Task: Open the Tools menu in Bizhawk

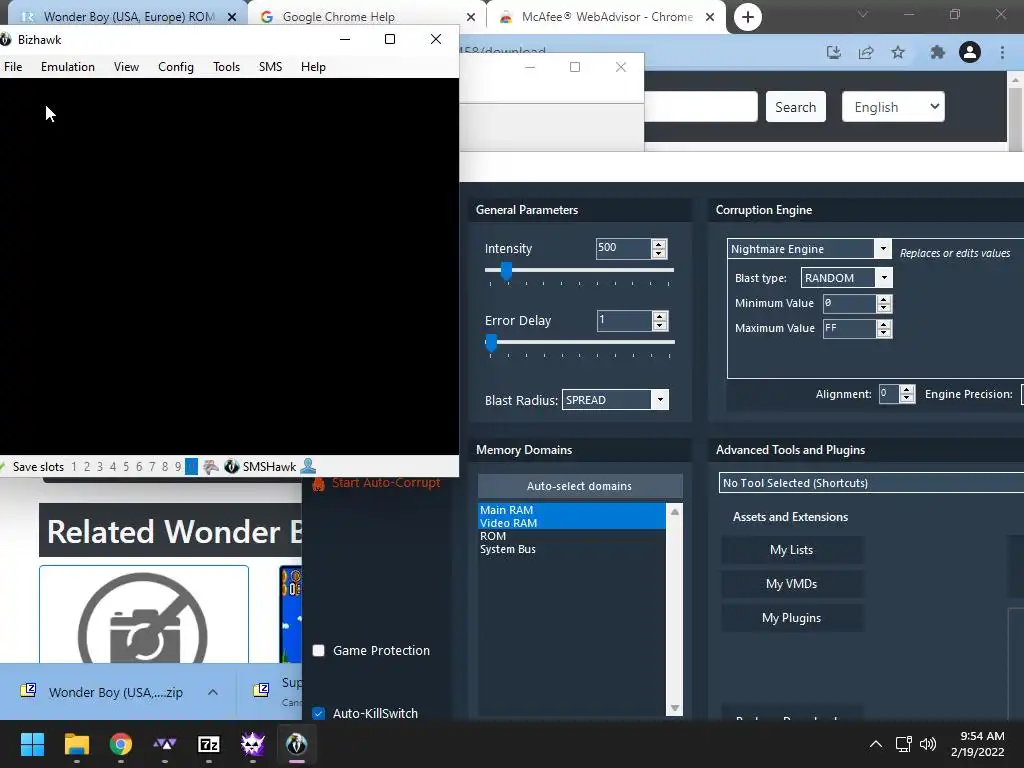Action: point(227,67)
